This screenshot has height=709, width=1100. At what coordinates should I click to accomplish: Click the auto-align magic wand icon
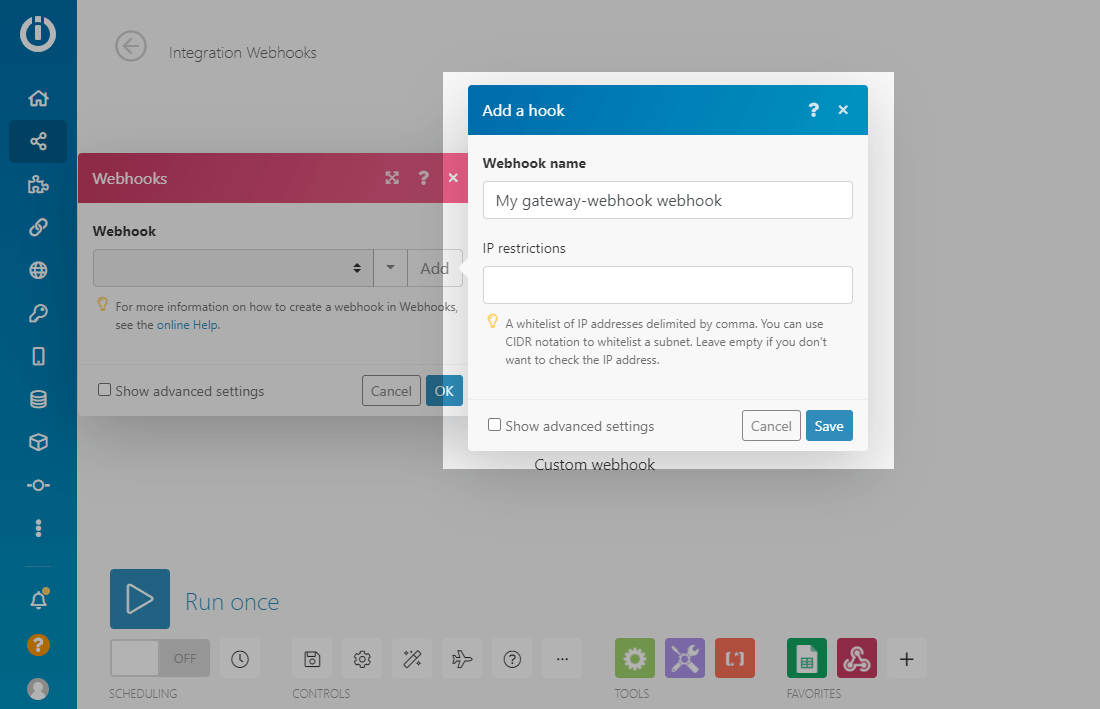pyautogui.click(x=412, y=658)
